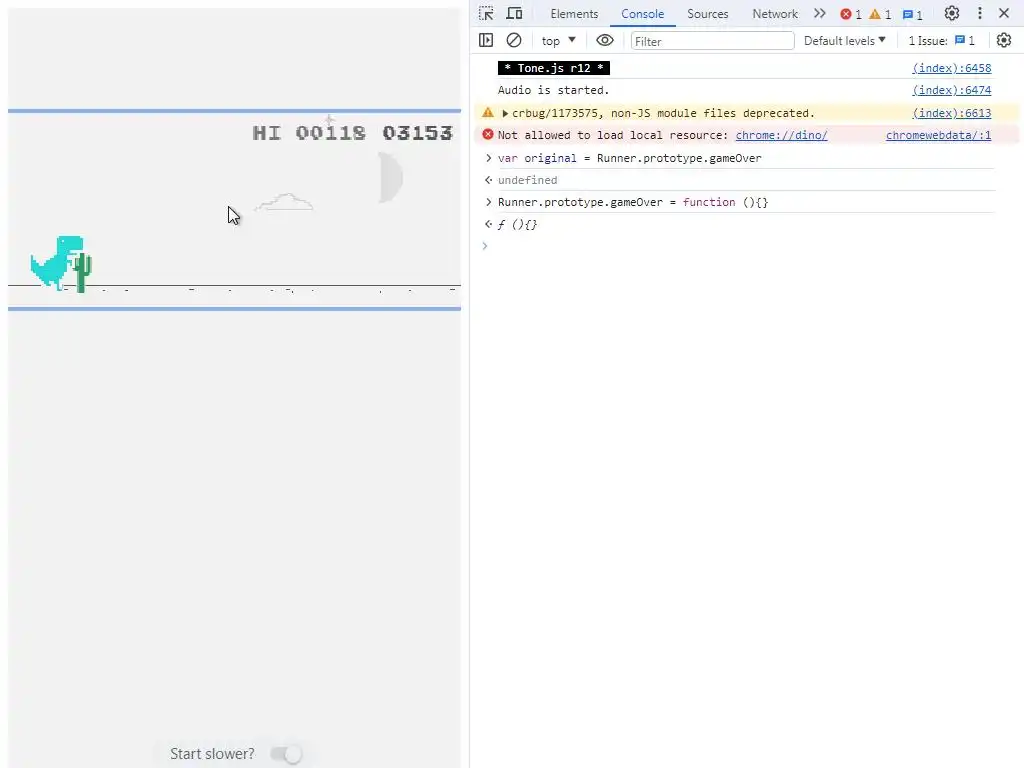The width and height of the screenshot is (1024, 768).
Task: Open the Sources tab
Action: [x=707, y=14]
